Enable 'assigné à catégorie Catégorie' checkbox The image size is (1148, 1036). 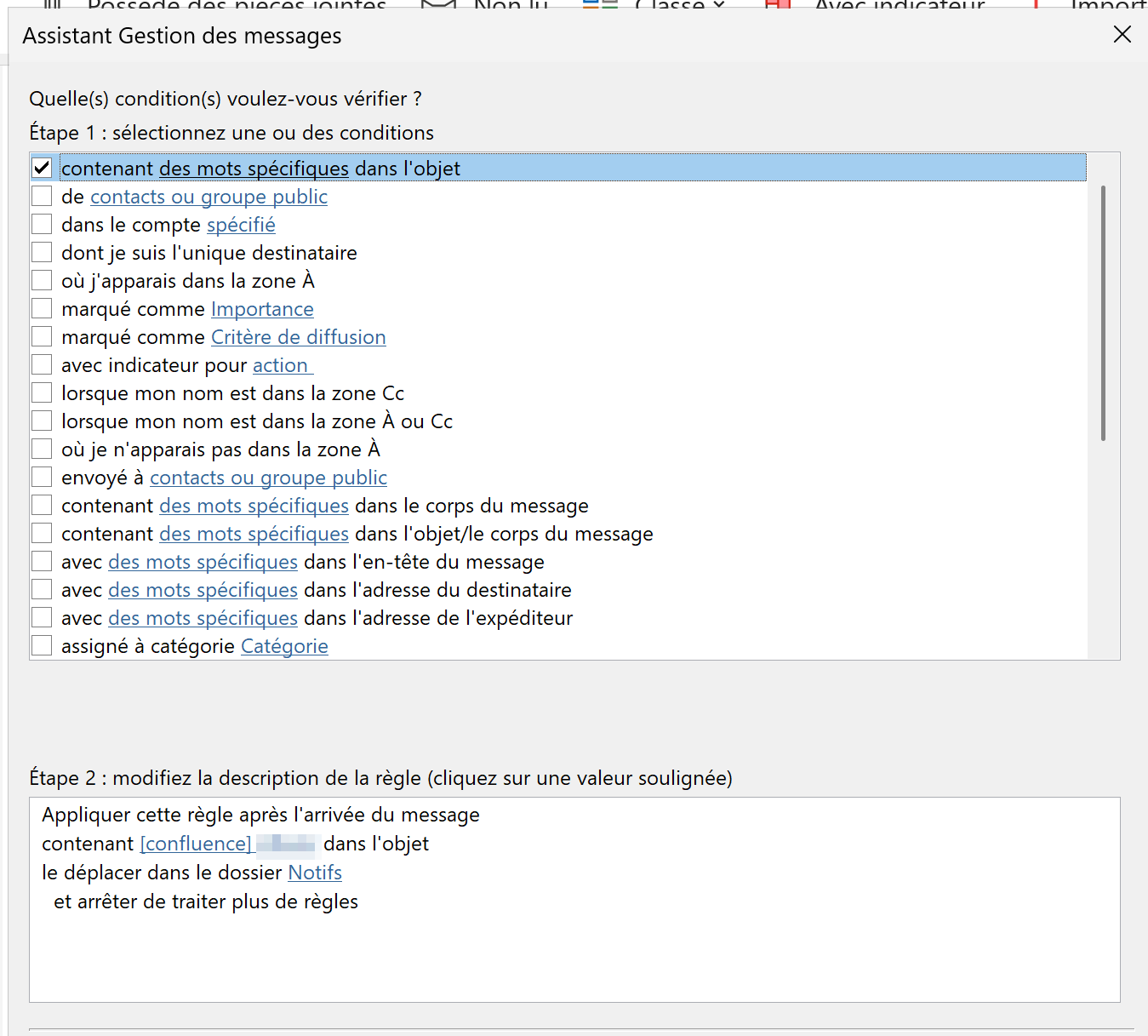click(x=42, y=645)
